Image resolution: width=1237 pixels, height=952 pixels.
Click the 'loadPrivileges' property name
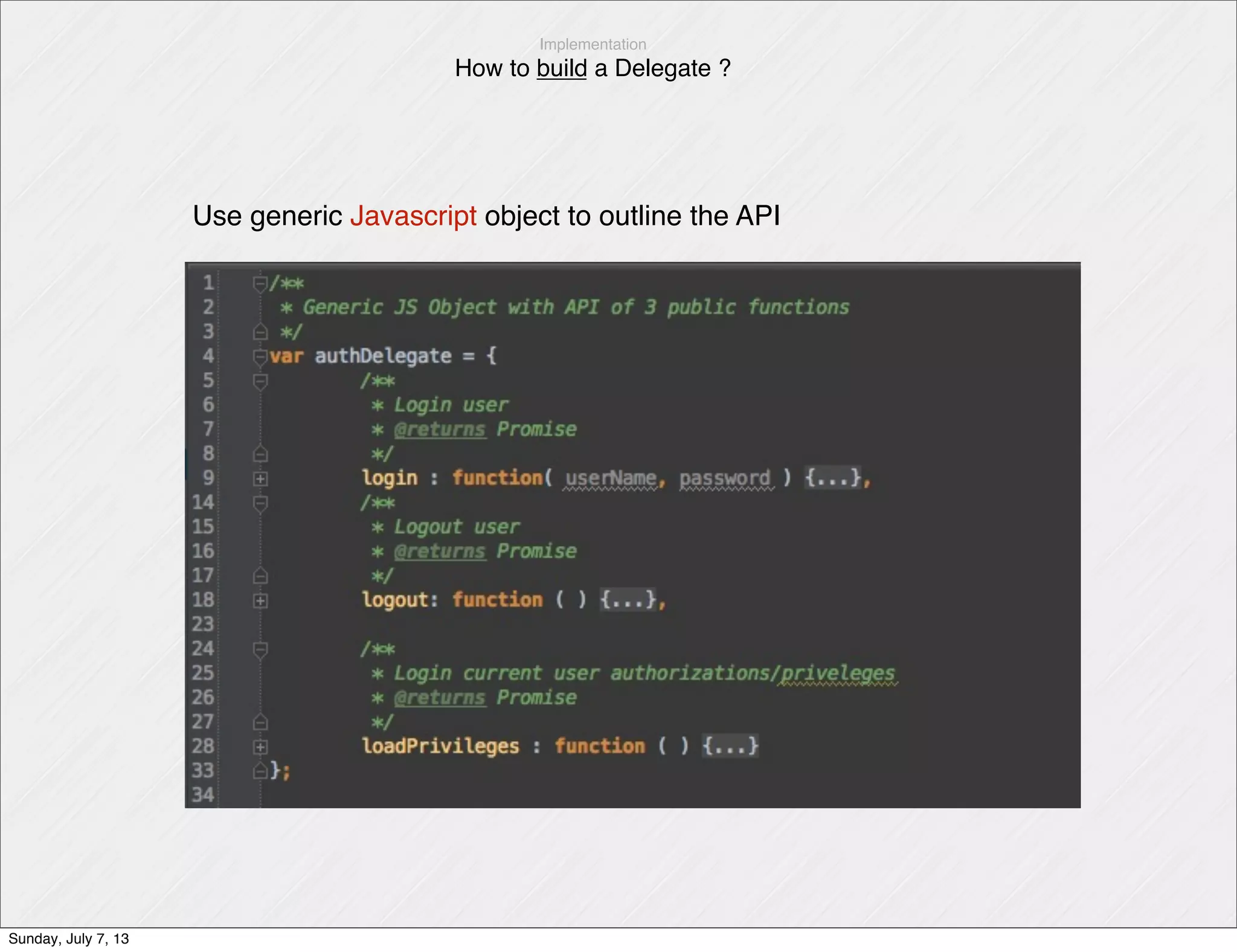440,747
